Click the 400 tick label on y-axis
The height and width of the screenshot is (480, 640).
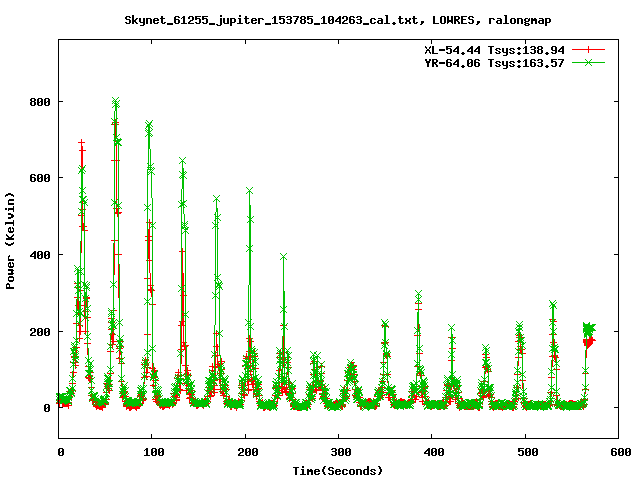tap(40, 255)
